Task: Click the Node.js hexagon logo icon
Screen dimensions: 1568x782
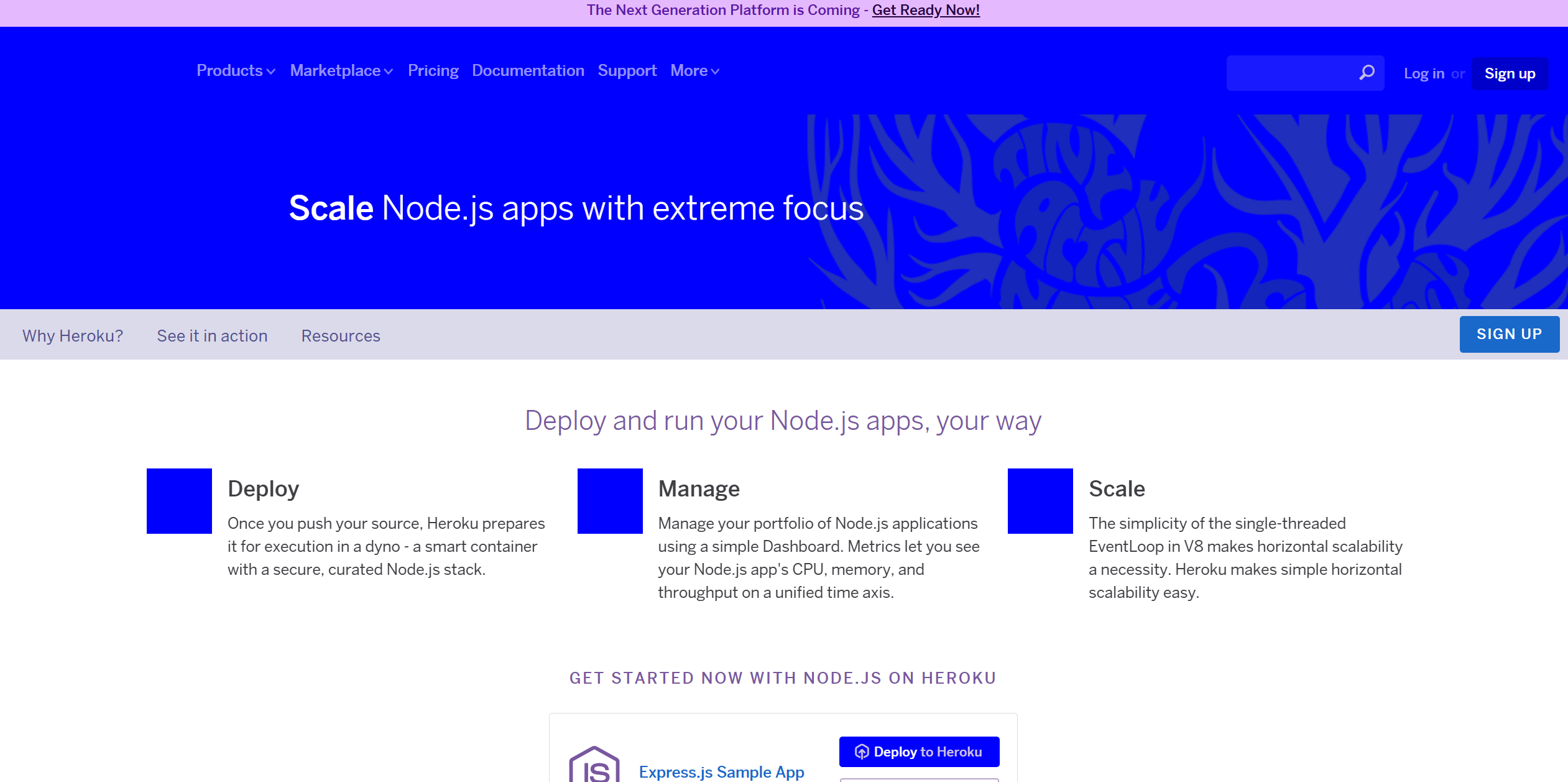Action: pos(594,765)
